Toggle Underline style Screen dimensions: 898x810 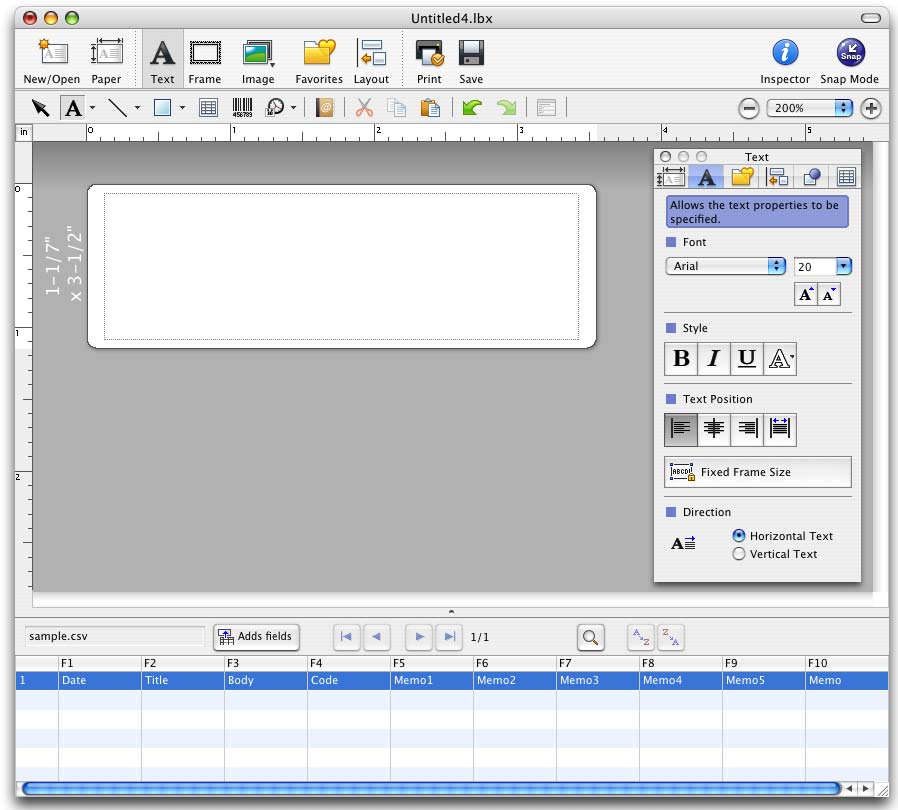(747, 359)
